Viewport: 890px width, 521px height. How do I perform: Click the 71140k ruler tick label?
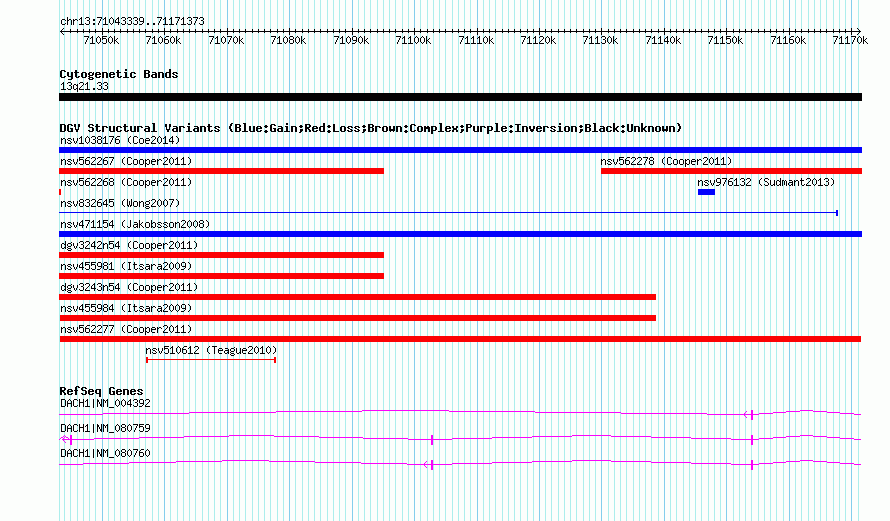(x=663, y=40)
